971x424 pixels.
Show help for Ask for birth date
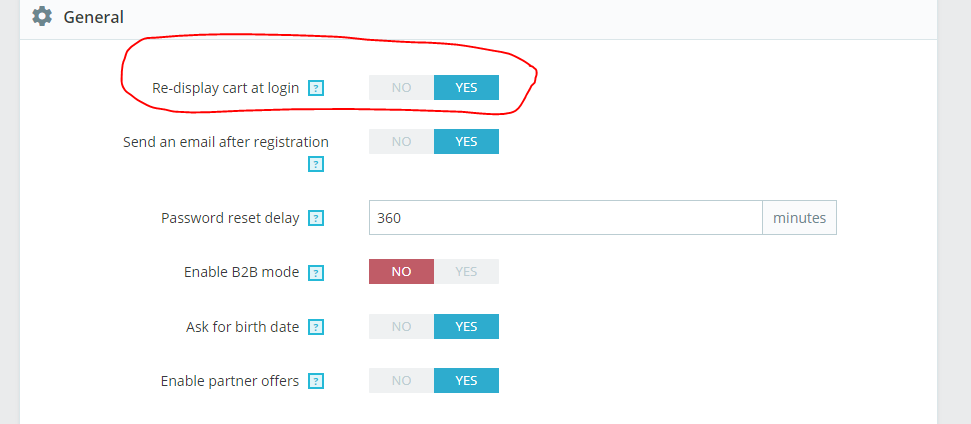(x=316, y=327)
